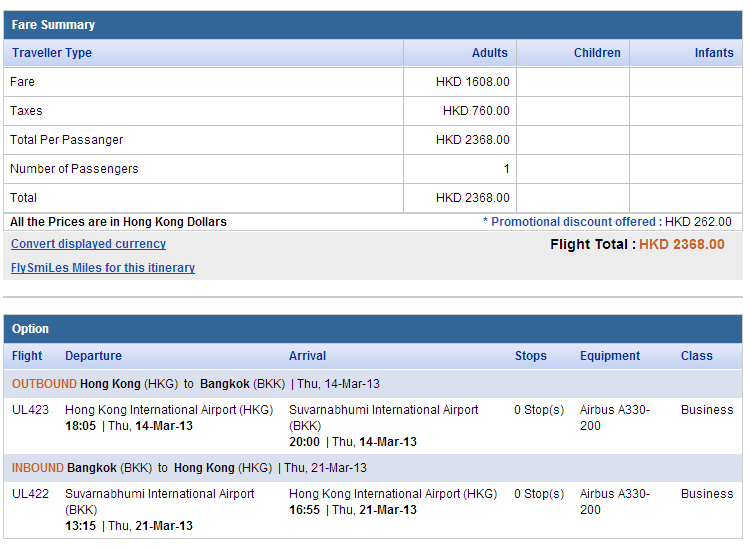750x549 pixels.
Task: Click the OUTBOUND Hong Kong to Bangkok row
Action: point(196,384)
